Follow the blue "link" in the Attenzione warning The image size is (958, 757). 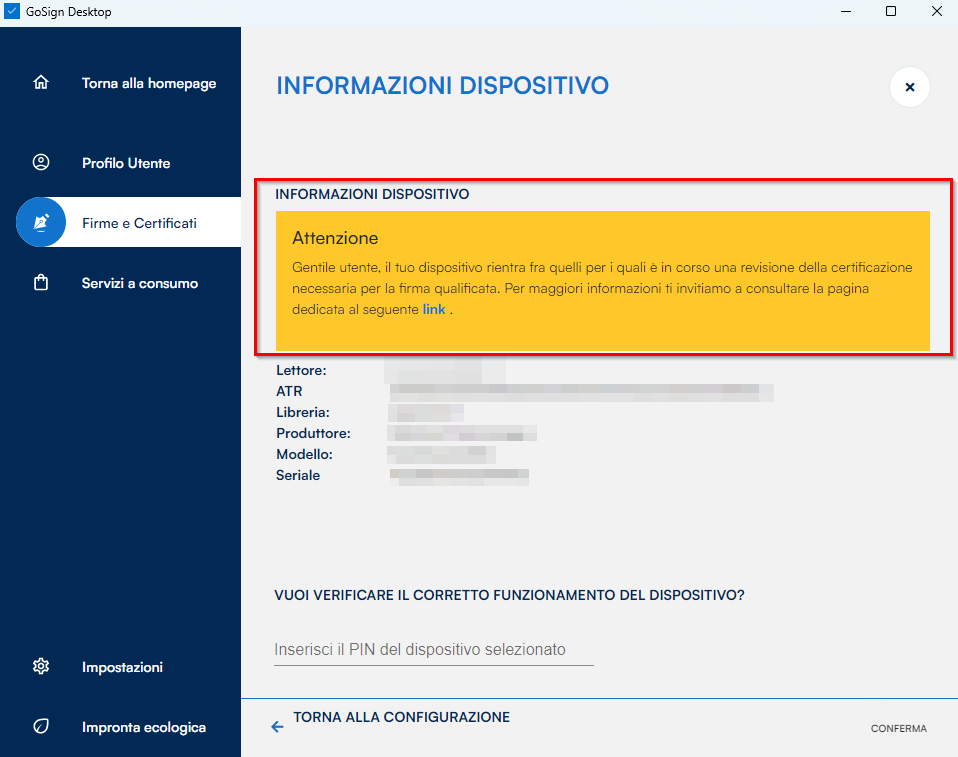(x=434, y=310)
